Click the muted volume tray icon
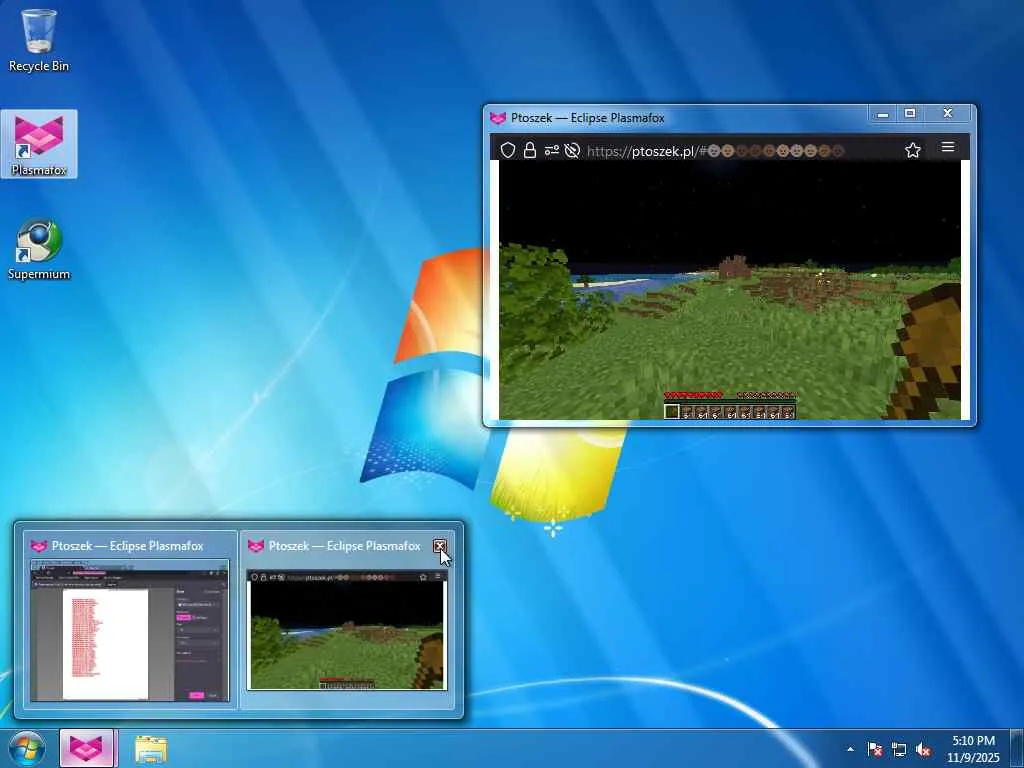The height and width of the screenshot is (768, 1024). click(x=923, y=750)
